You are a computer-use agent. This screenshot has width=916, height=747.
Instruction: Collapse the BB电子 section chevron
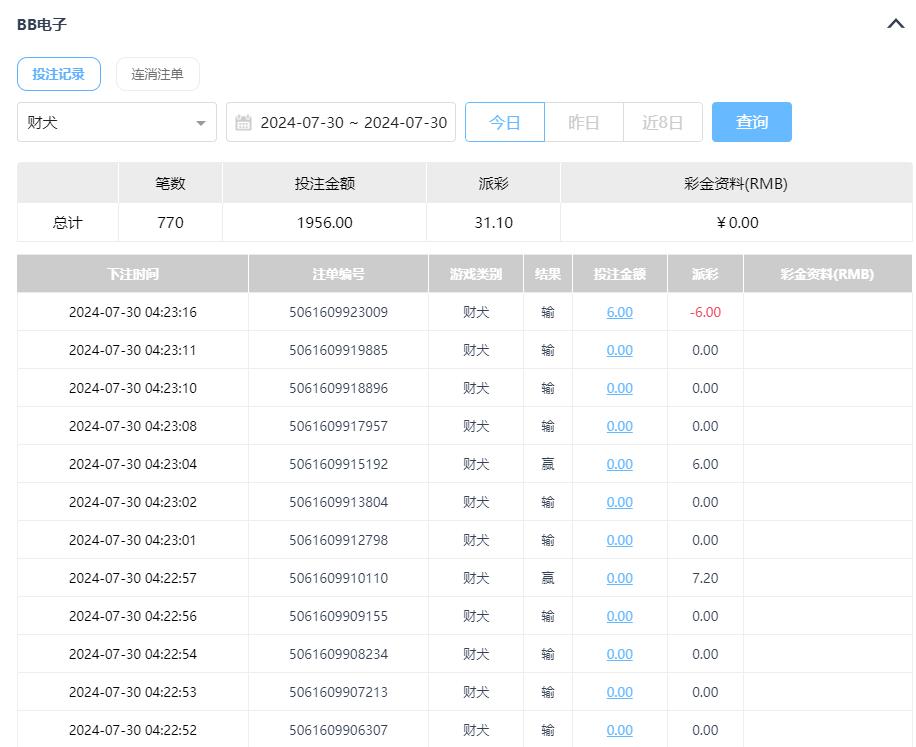895,24
